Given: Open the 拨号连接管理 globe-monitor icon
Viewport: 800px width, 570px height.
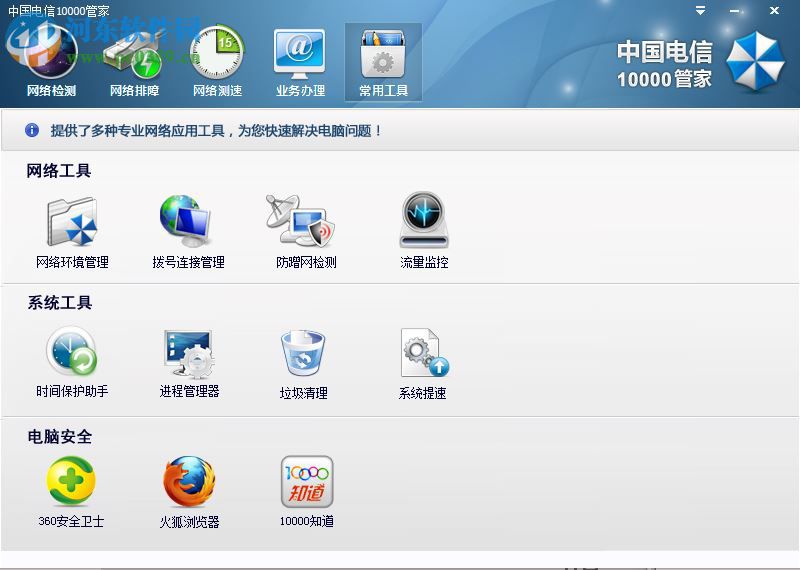Looking at the screenshot, I should [x=185, y=220].
